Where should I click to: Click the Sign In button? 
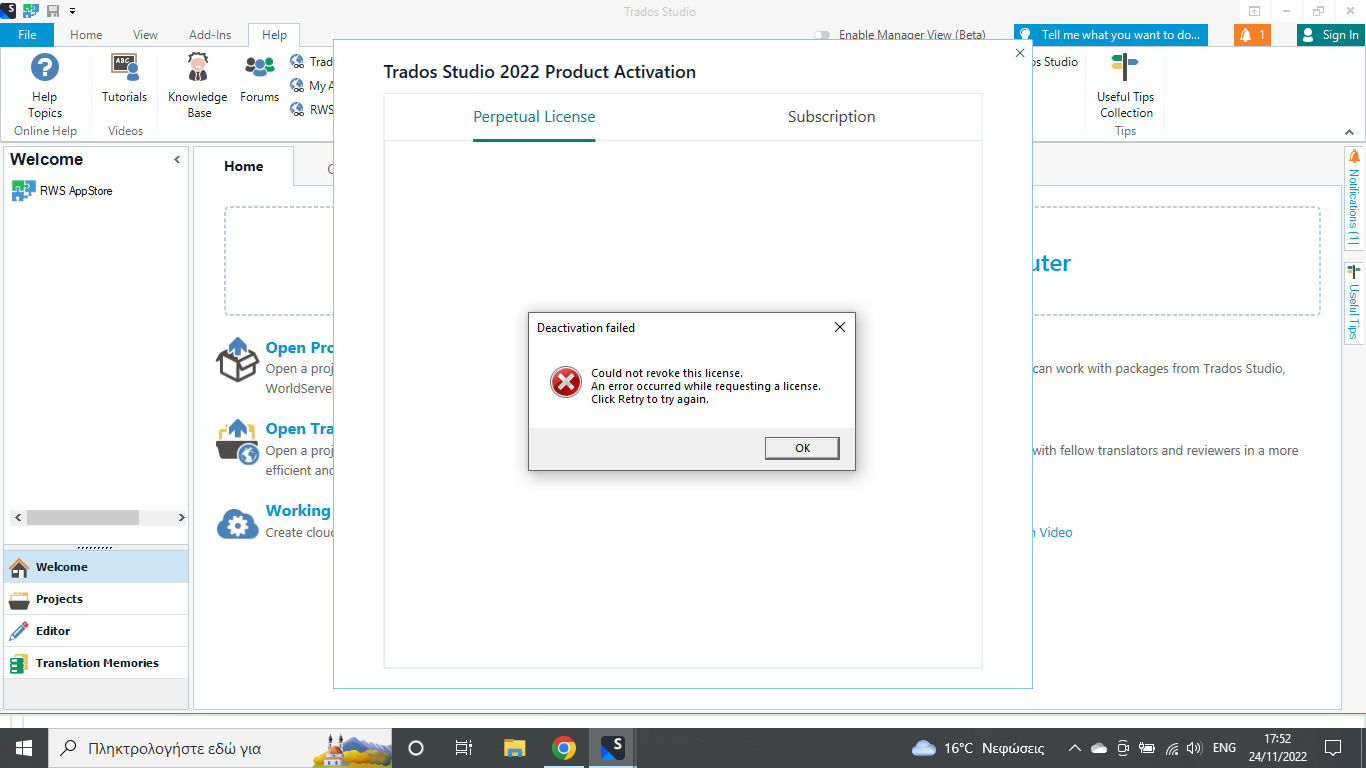click(1331, 35)
